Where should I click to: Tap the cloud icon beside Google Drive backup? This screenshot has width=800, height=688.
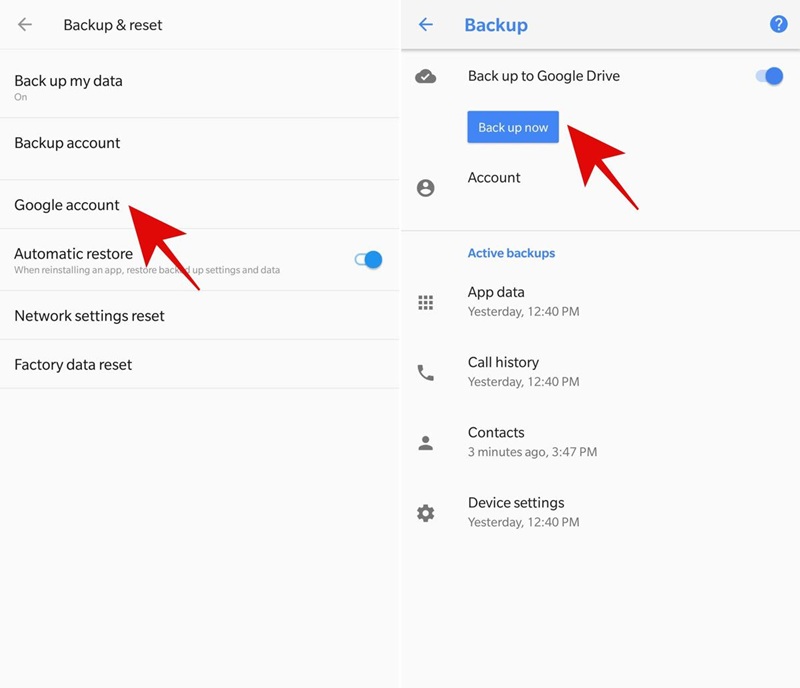(426, 76)
